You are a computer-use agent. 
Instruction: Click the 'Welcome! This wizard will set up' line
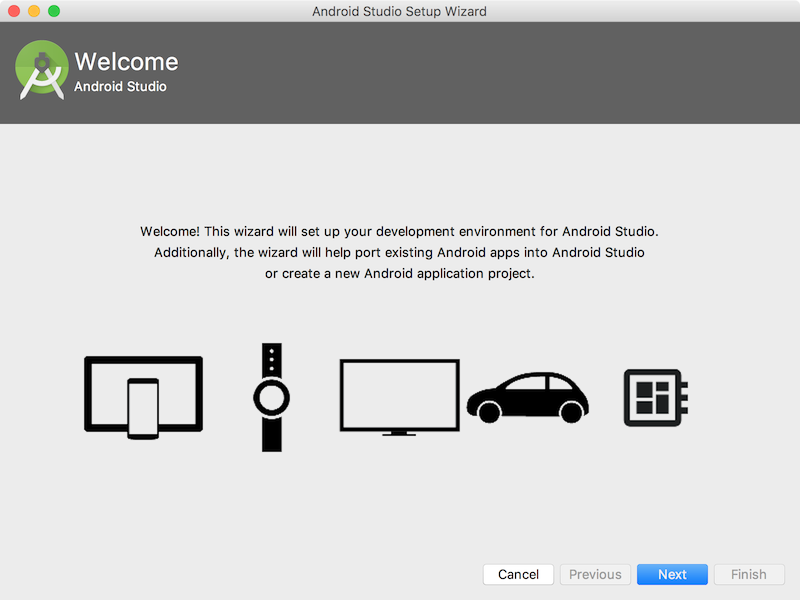coord(399,232)
